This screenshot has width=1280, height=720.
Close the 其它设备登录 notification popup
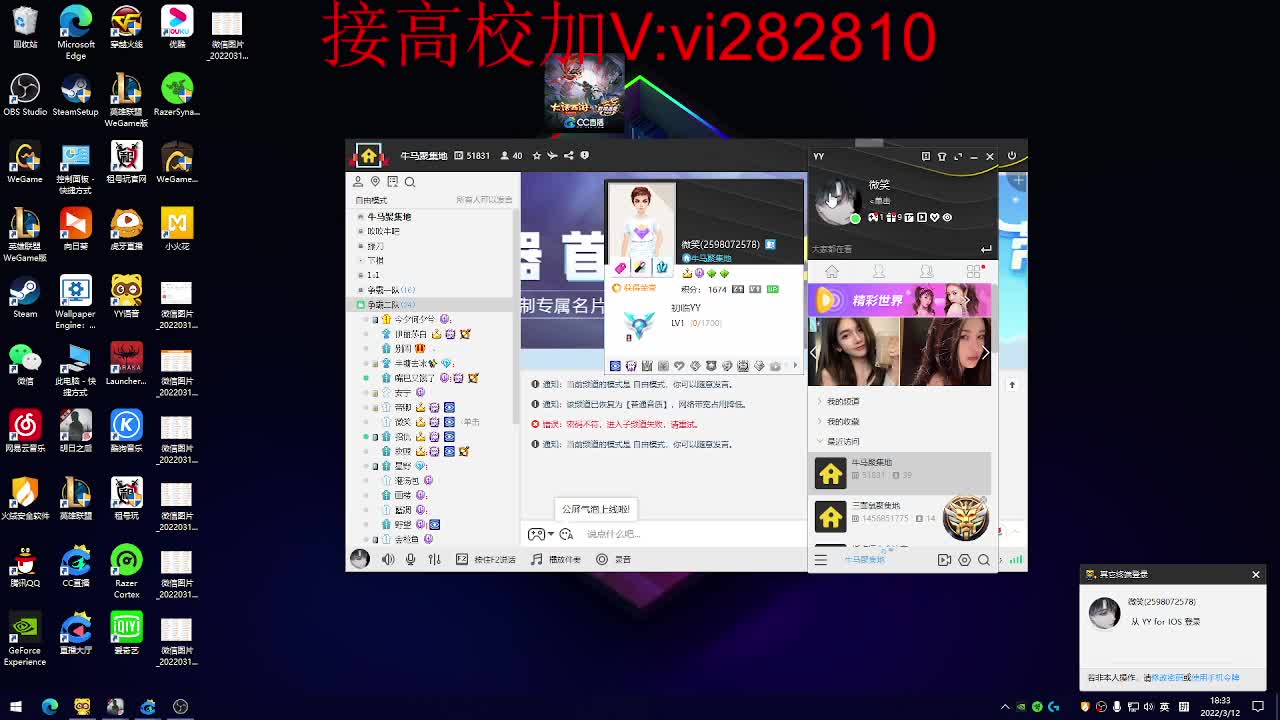pyautogui.click(x=1256, y=574)
